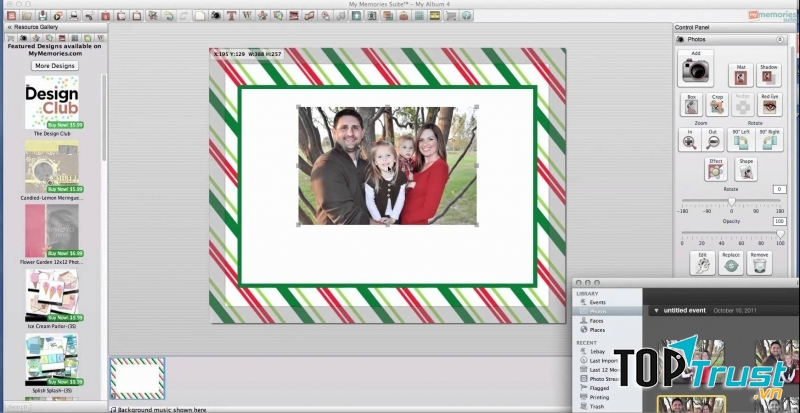Viewport: 800px width, 413px height.
Task: Click Zoom Out magnifier button
Action: click(713, 140)
